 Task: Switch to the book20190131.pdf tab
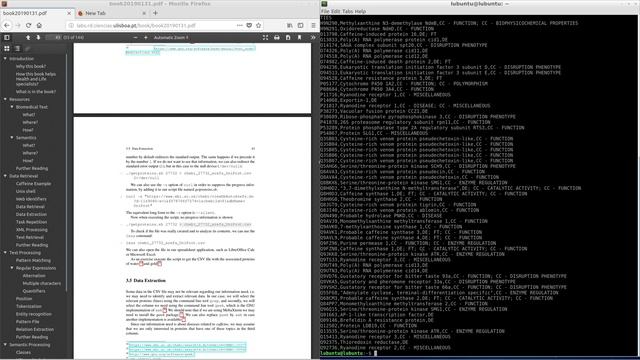pyautogui.click(x=37, y=13)
